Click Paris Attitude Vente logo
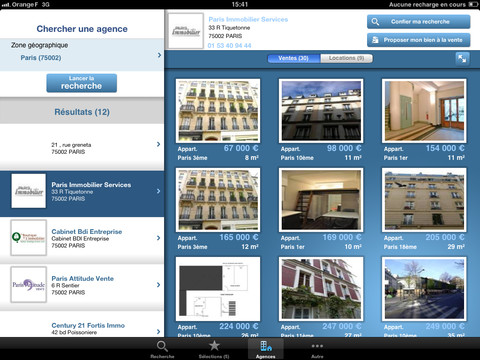 (29, 285)
